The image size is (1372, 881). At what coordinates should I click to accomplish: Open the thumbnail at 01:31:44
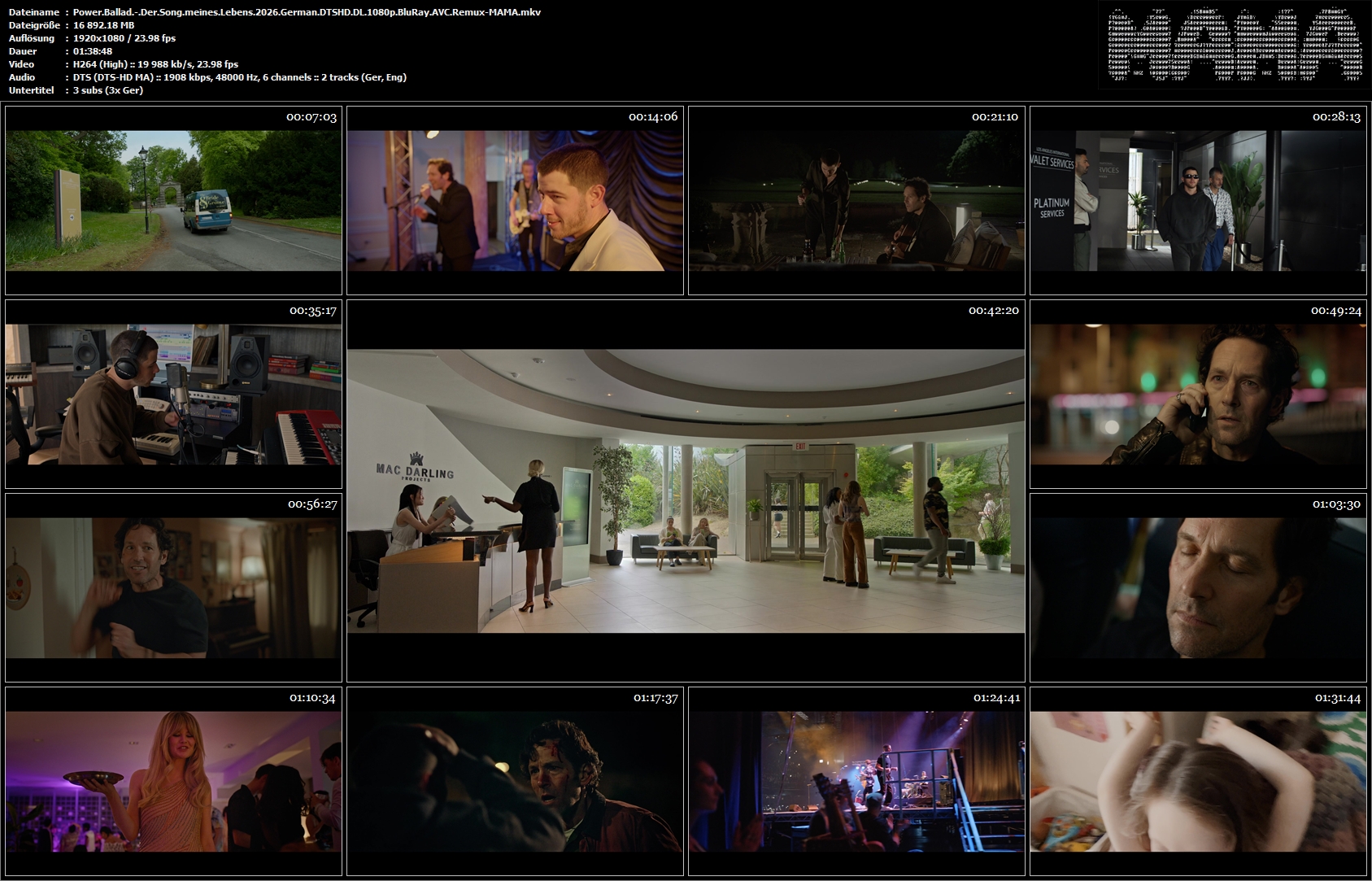[x=1198, y=781]
